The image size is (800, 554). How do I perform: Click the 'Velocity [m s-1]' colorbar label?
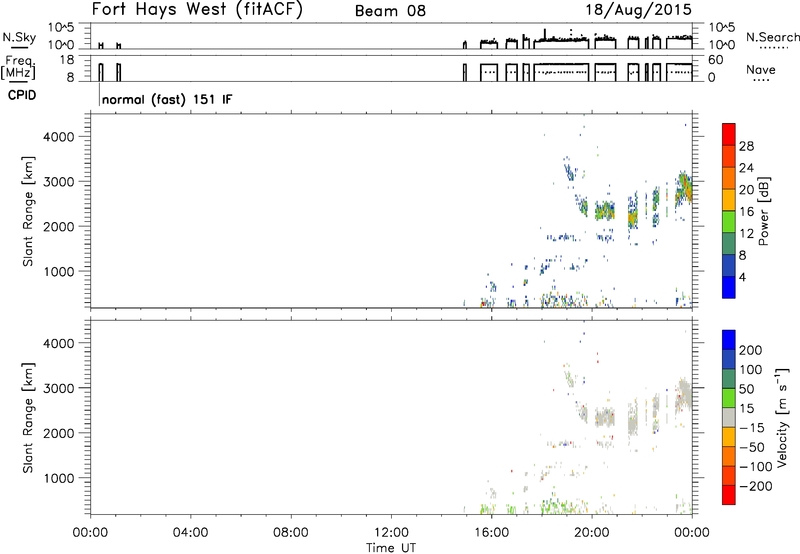pos(782,417)
